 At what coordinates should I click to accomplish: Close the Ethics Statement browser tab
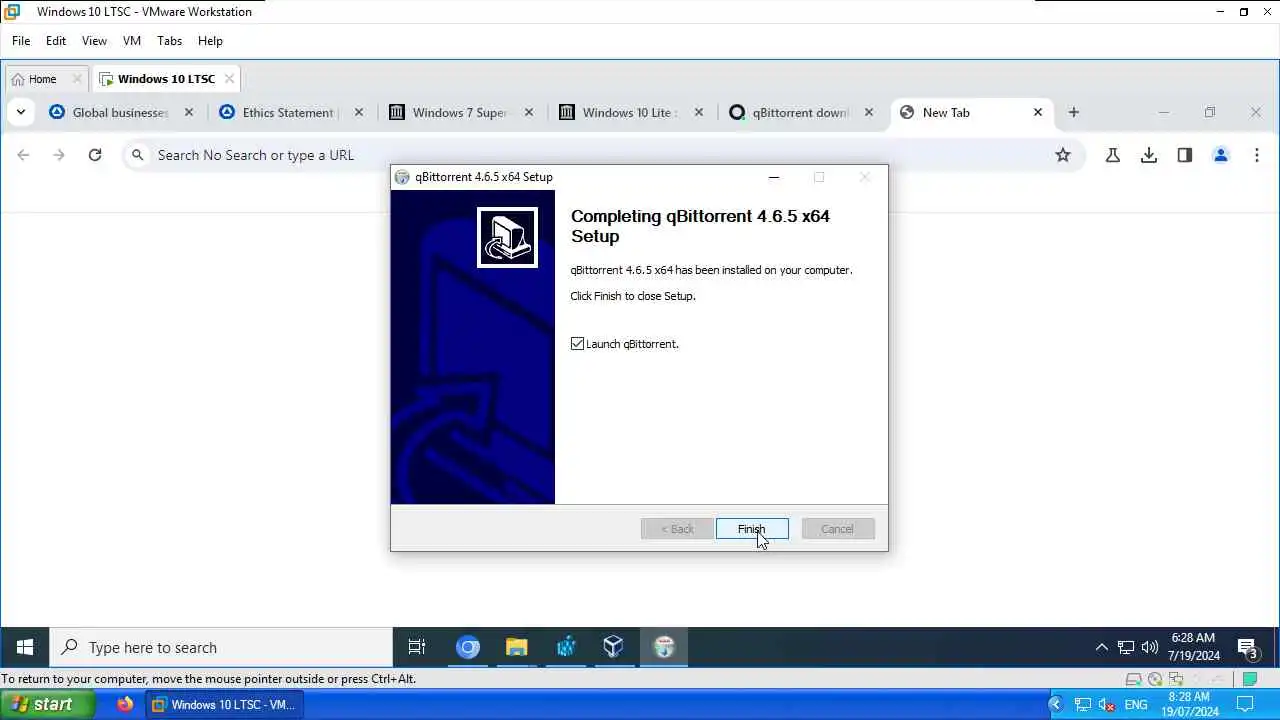359,112
